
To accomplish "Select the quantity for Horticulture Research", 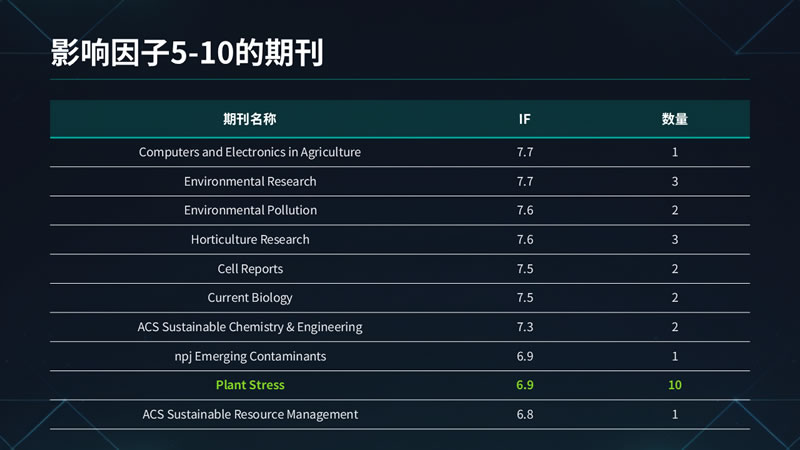I will pyautogui.click(x=675, y=239).
